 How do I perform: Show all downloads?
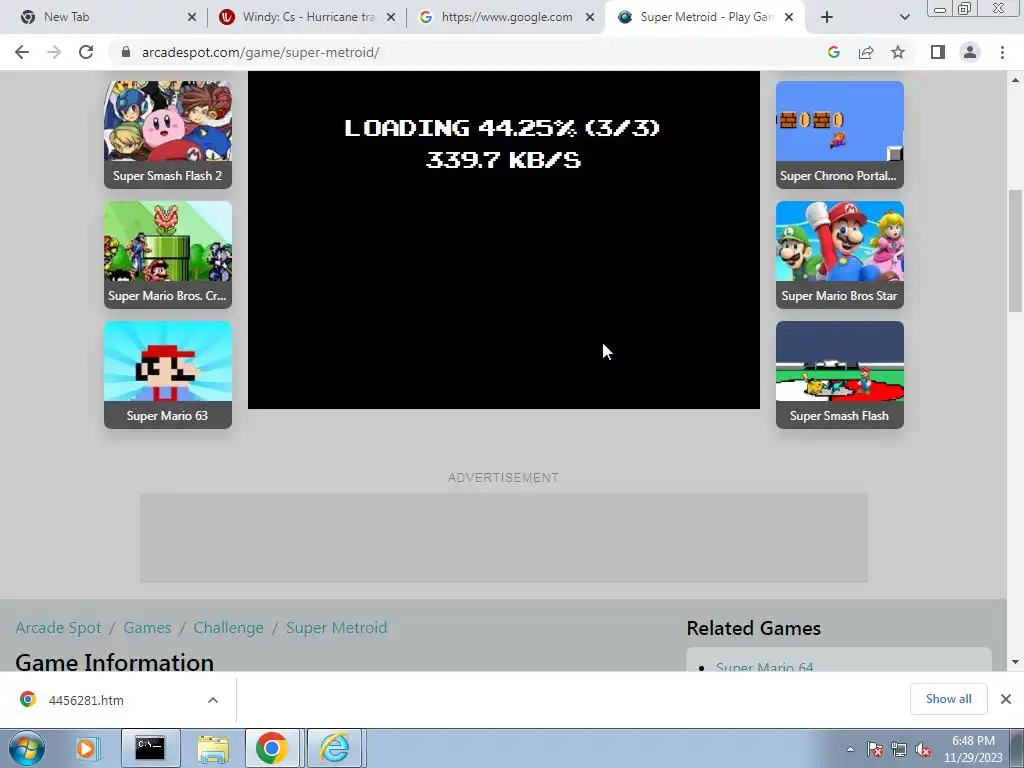[x=948, y=699]
